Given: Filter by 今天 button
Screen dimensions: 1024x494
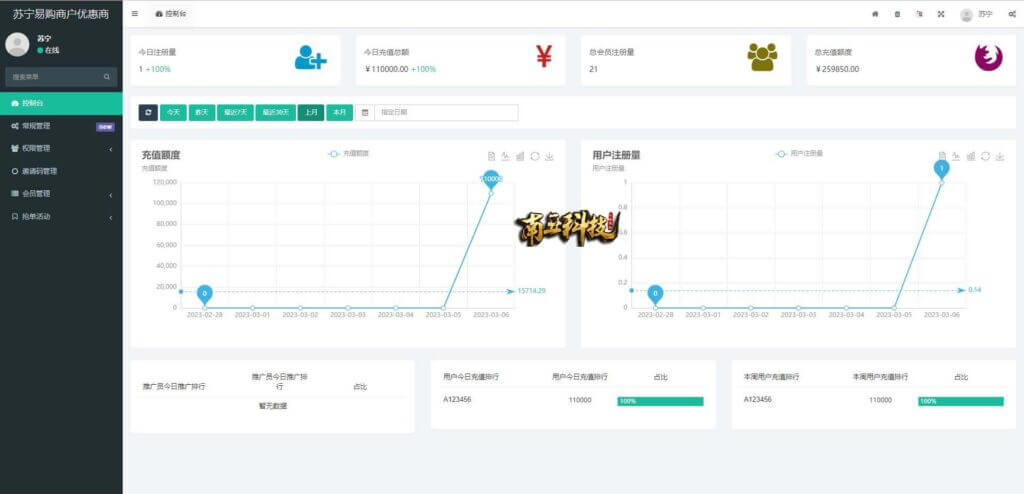Looking at the screenshot, I should point(173,112).
